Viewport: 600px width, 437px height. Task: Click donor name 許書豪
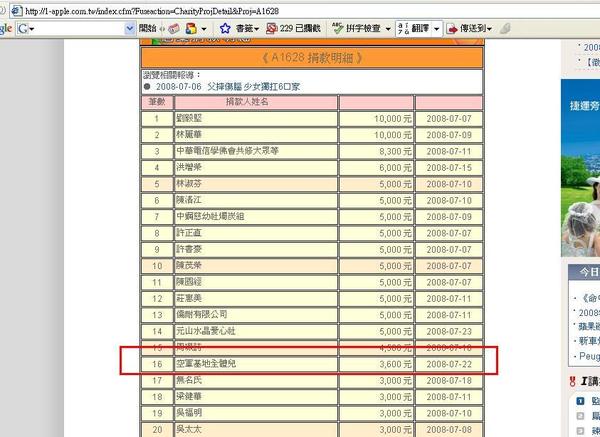(x=189, y=249)
